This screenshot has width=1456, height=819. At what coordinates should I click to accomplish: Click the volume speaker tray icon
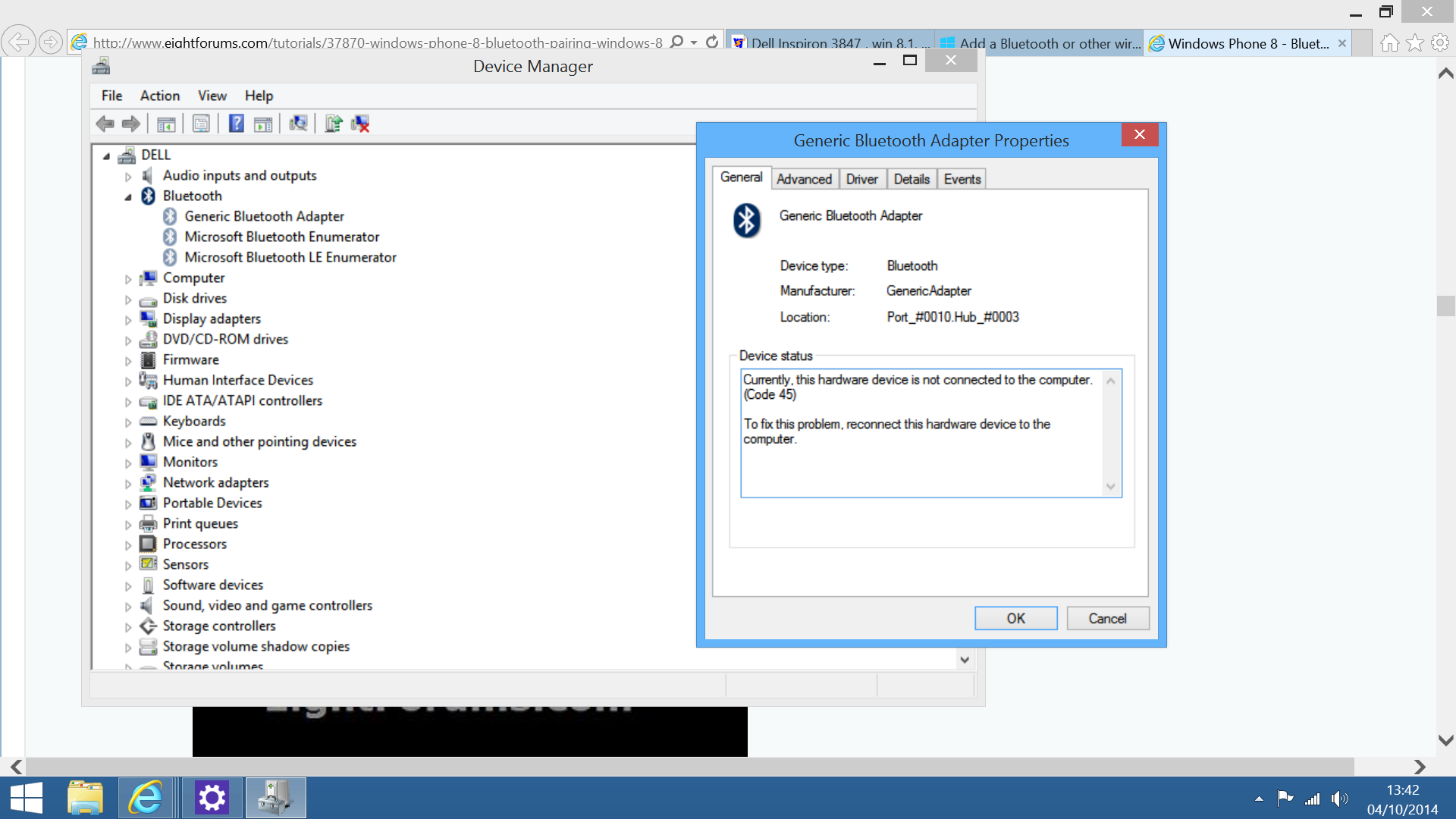1340,799
